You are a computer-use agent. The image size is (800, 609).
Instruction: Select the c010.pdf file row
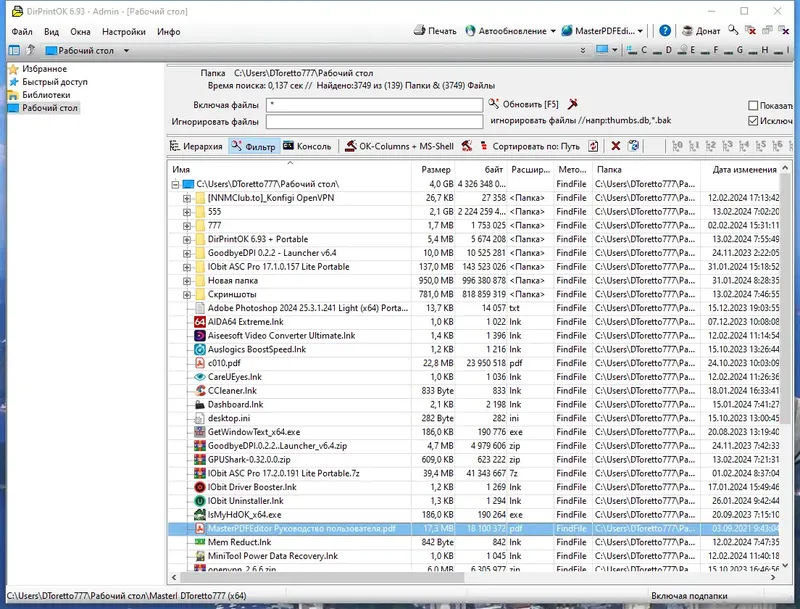pyautogui.click(x=474, y=363)
